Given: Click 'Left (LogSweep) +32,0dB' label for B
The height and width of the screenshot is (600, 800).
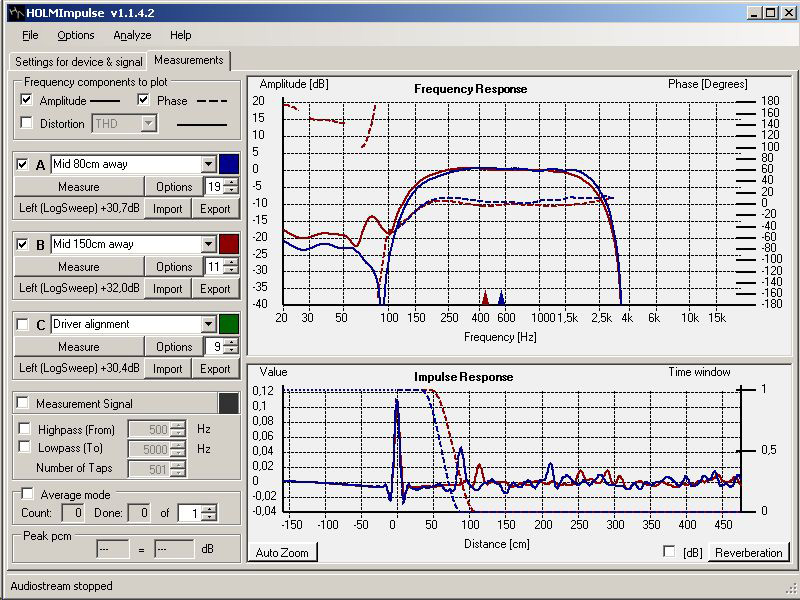Looking at the screenshot, I should pos(79,288).
